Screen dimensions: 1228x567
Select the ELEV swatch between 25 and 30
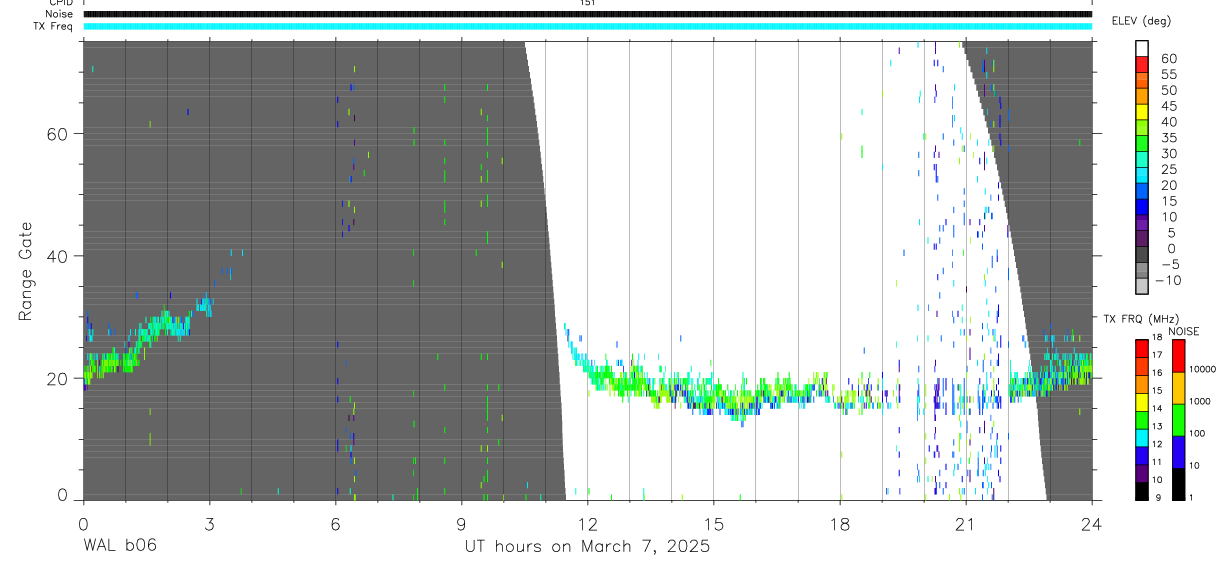coord(1142,161)
